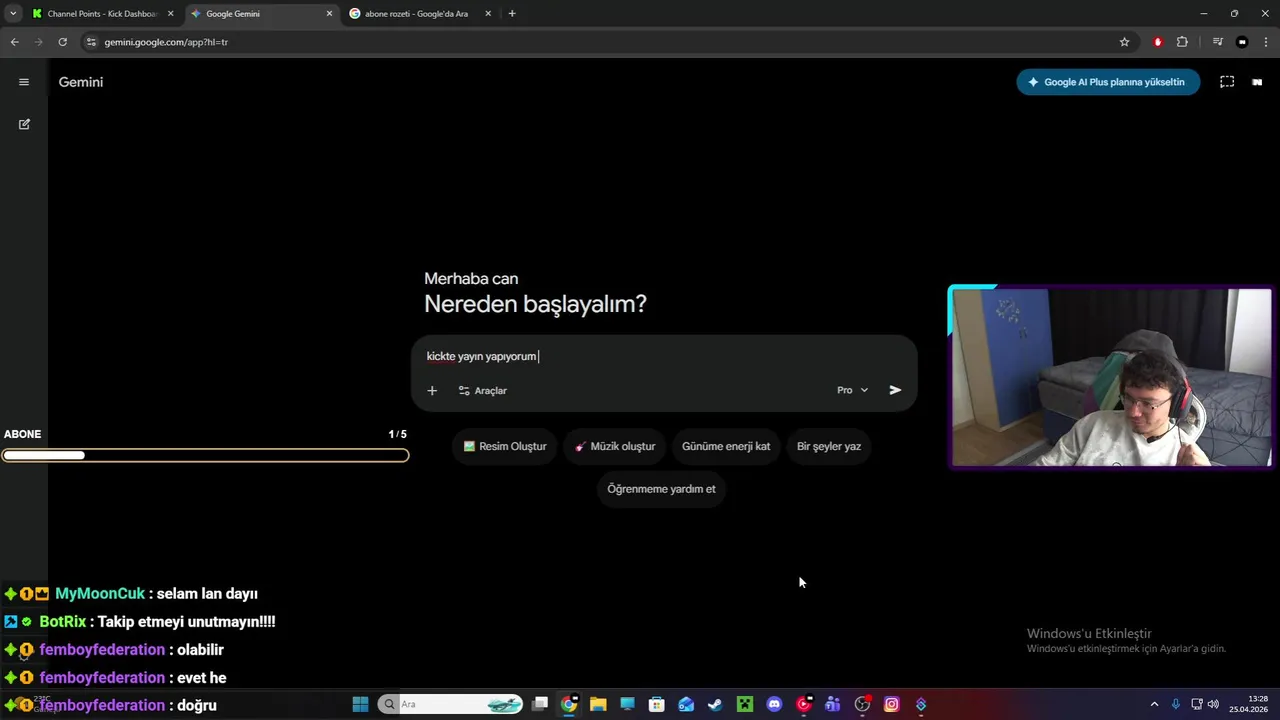Reload the current page
The image size is (1280, 720).
tap(62, 42)
